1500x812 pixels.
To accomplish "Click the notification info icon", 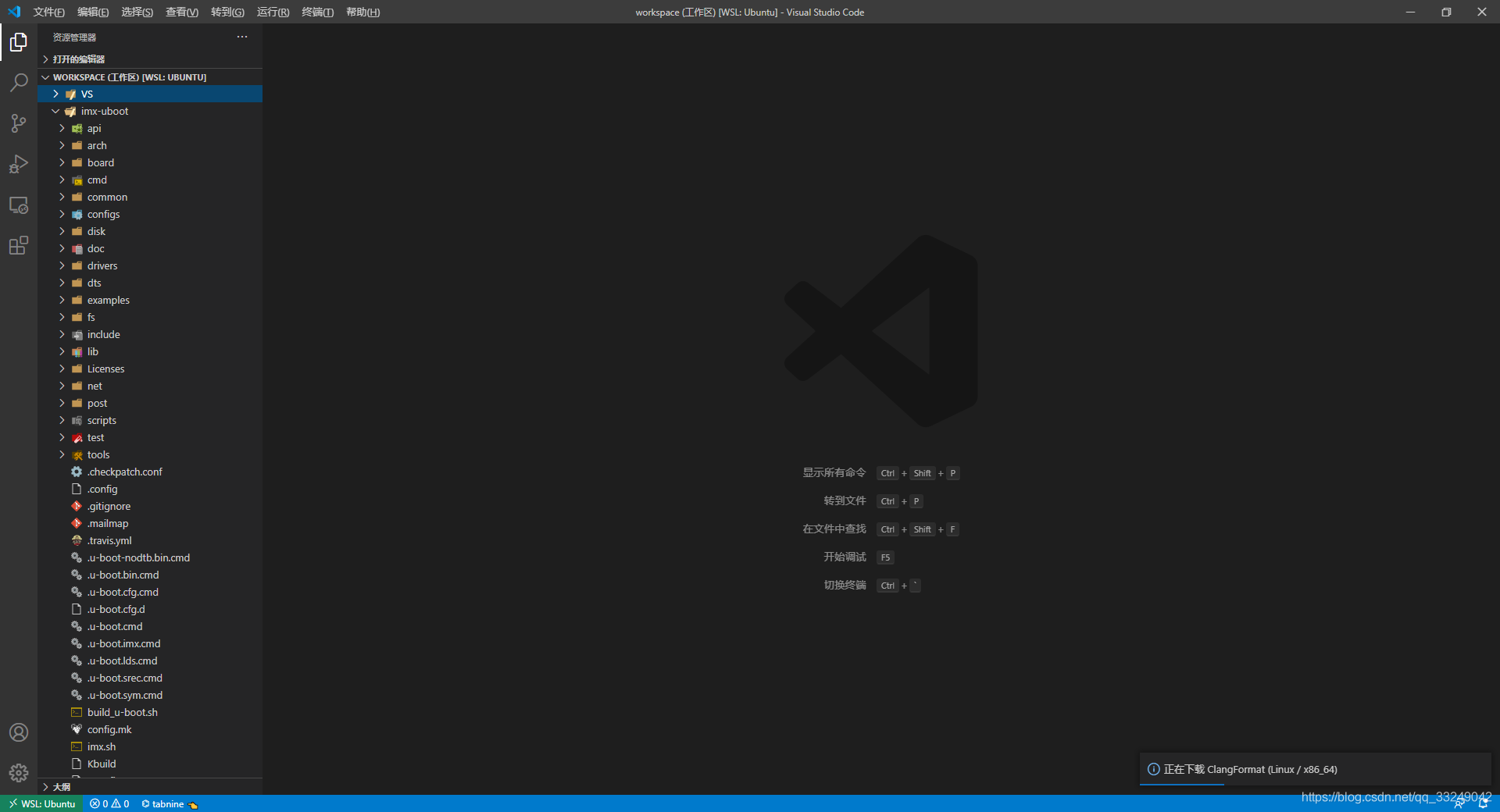I will (x=1153, y=769).
